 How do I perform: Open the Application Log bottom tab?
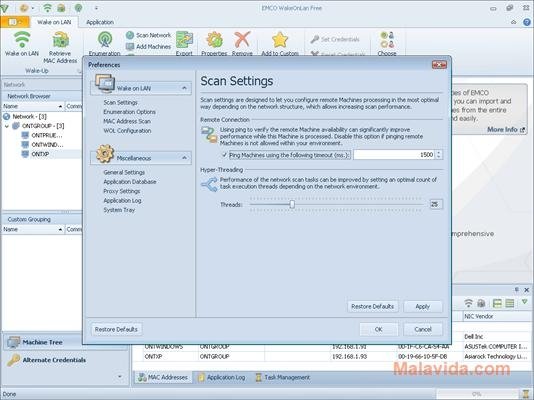[222, 377]
